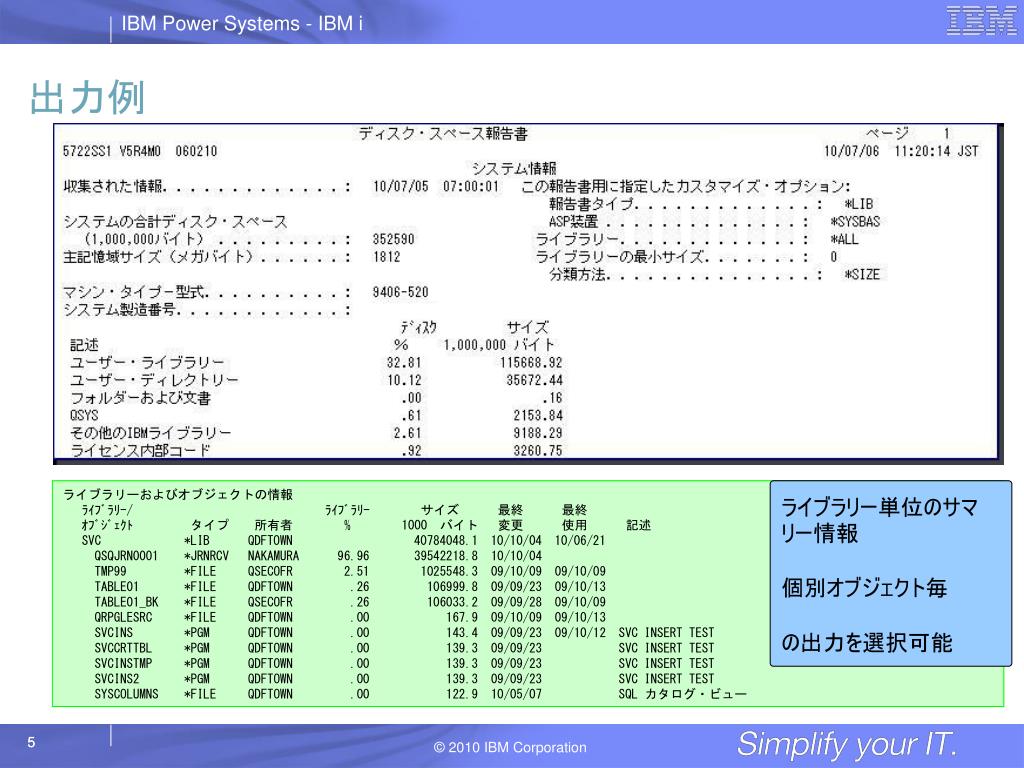The height and width of the screenshot is (768, 1024).
Task: Click the 'QSQJRN0001' object name
Action: [x=126, y=556]
